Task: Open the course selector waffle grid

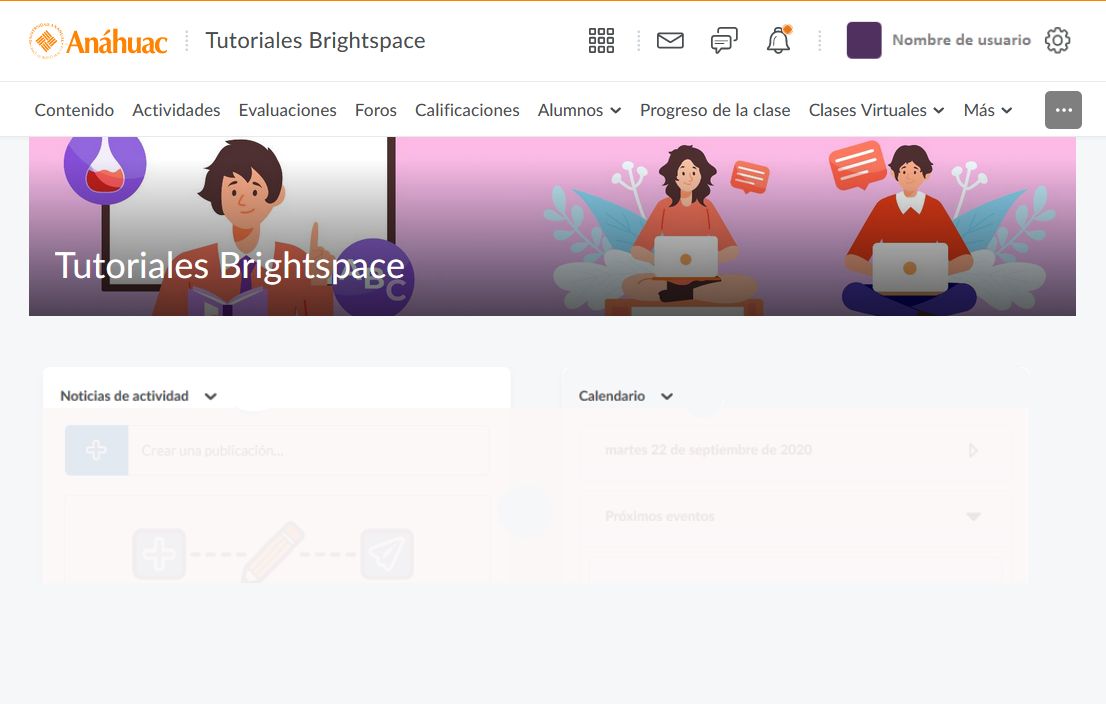Action: (601, 40)
